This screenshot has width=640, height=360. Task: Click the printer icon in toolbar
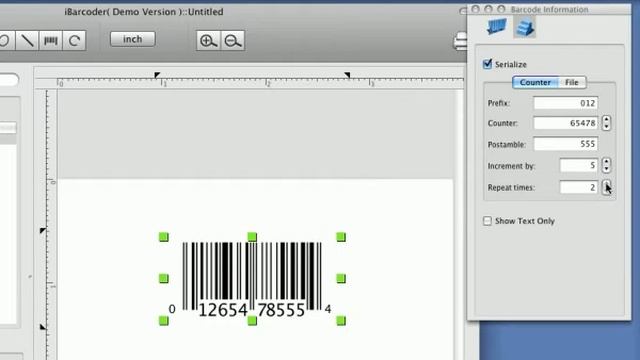pos(460,41)
